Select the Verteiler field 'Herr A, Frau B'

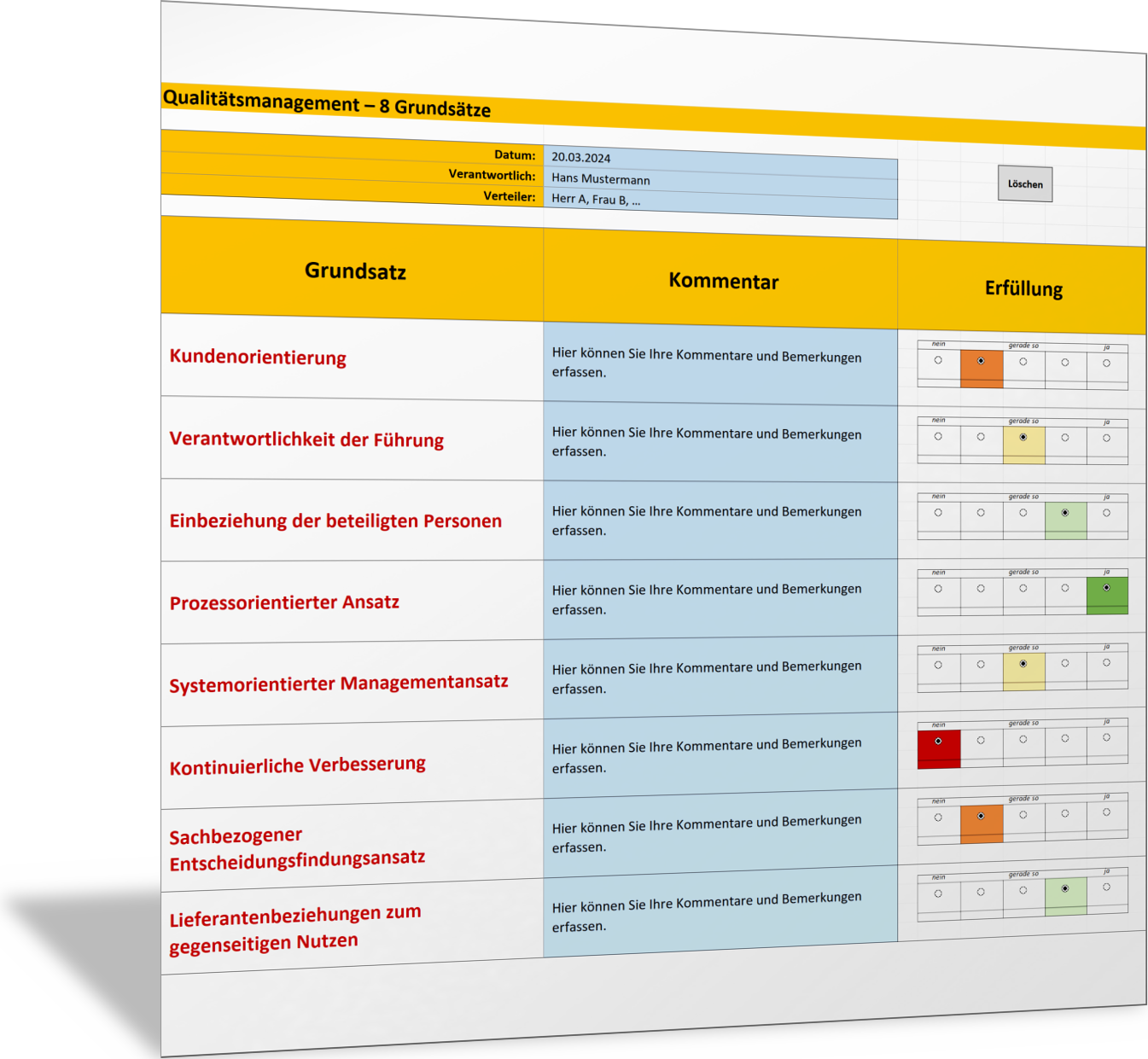pyautogui.click(x=719, y=200)
